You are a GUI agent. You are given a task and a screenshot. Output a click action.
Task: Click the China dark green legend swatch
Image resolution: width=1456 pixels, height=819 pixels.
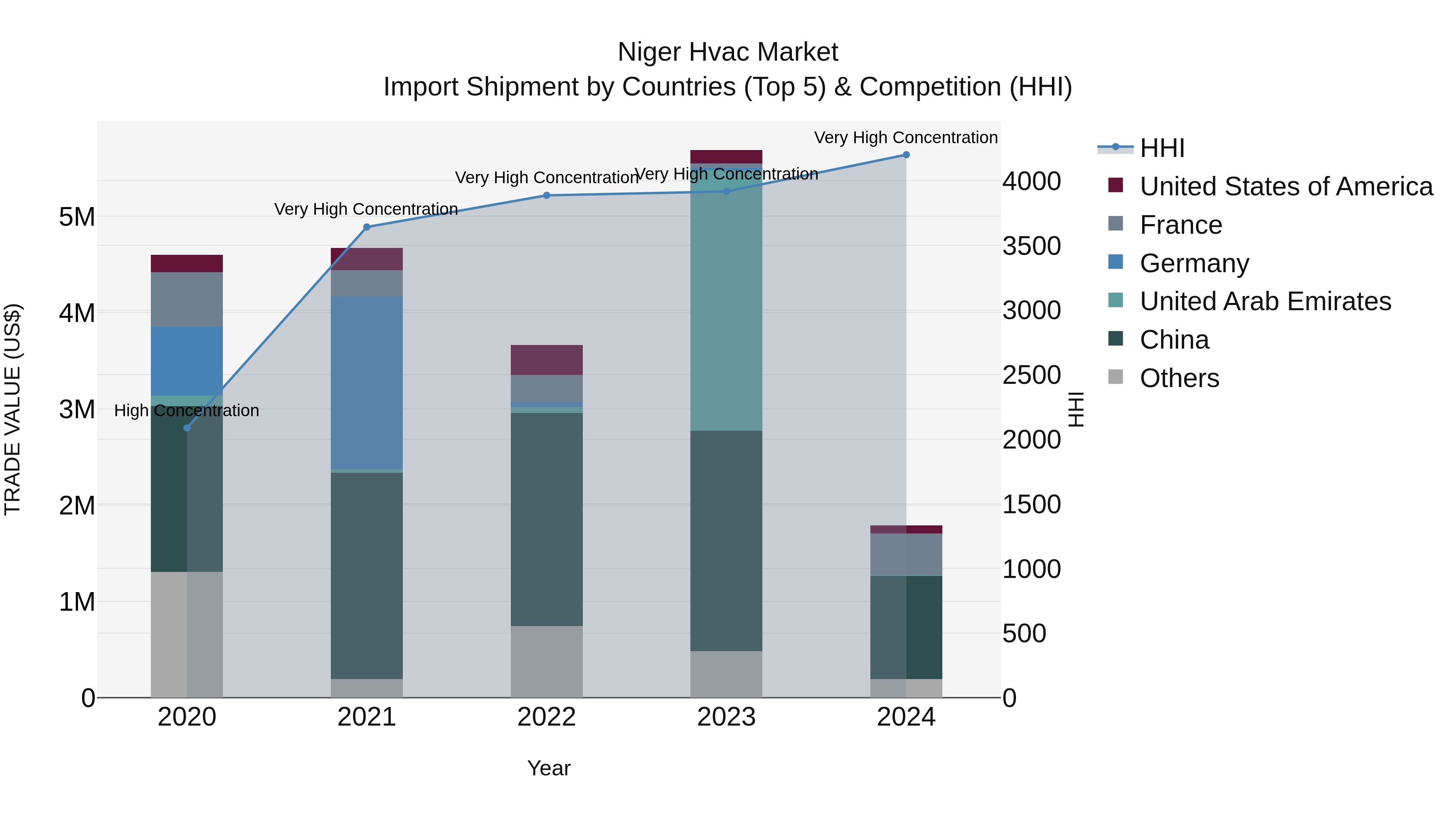click(x=1115, y=338)
